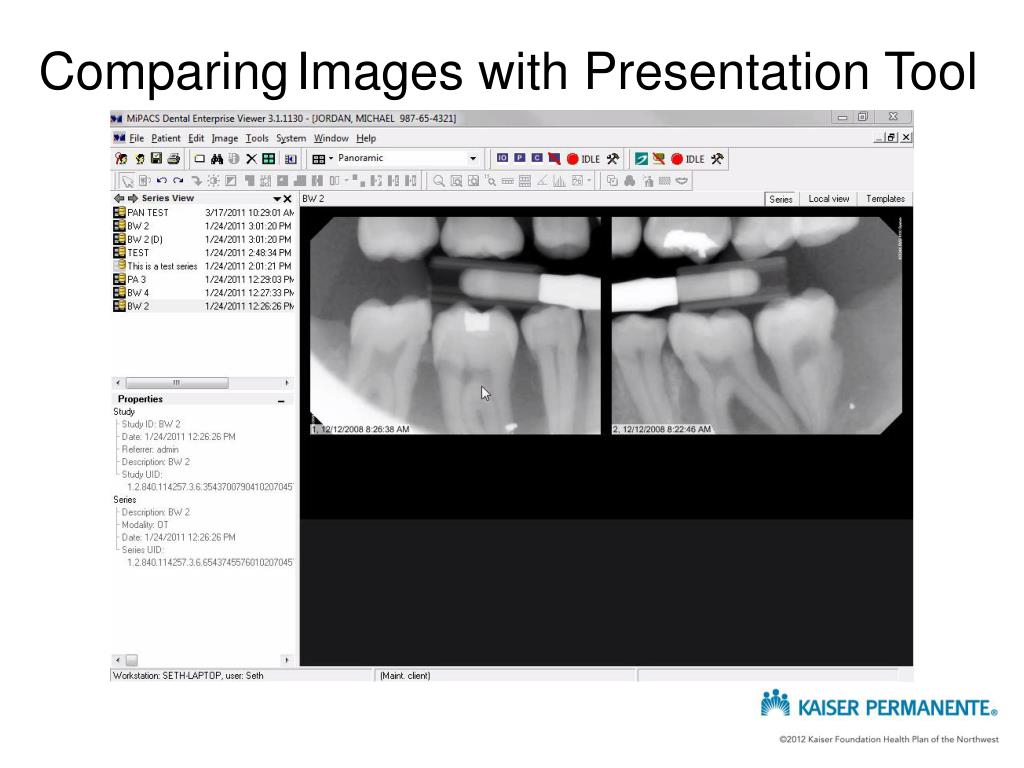This screenshot has width=1024, height=768.
Task: Open the Patient menu
Action: [166, 138]
